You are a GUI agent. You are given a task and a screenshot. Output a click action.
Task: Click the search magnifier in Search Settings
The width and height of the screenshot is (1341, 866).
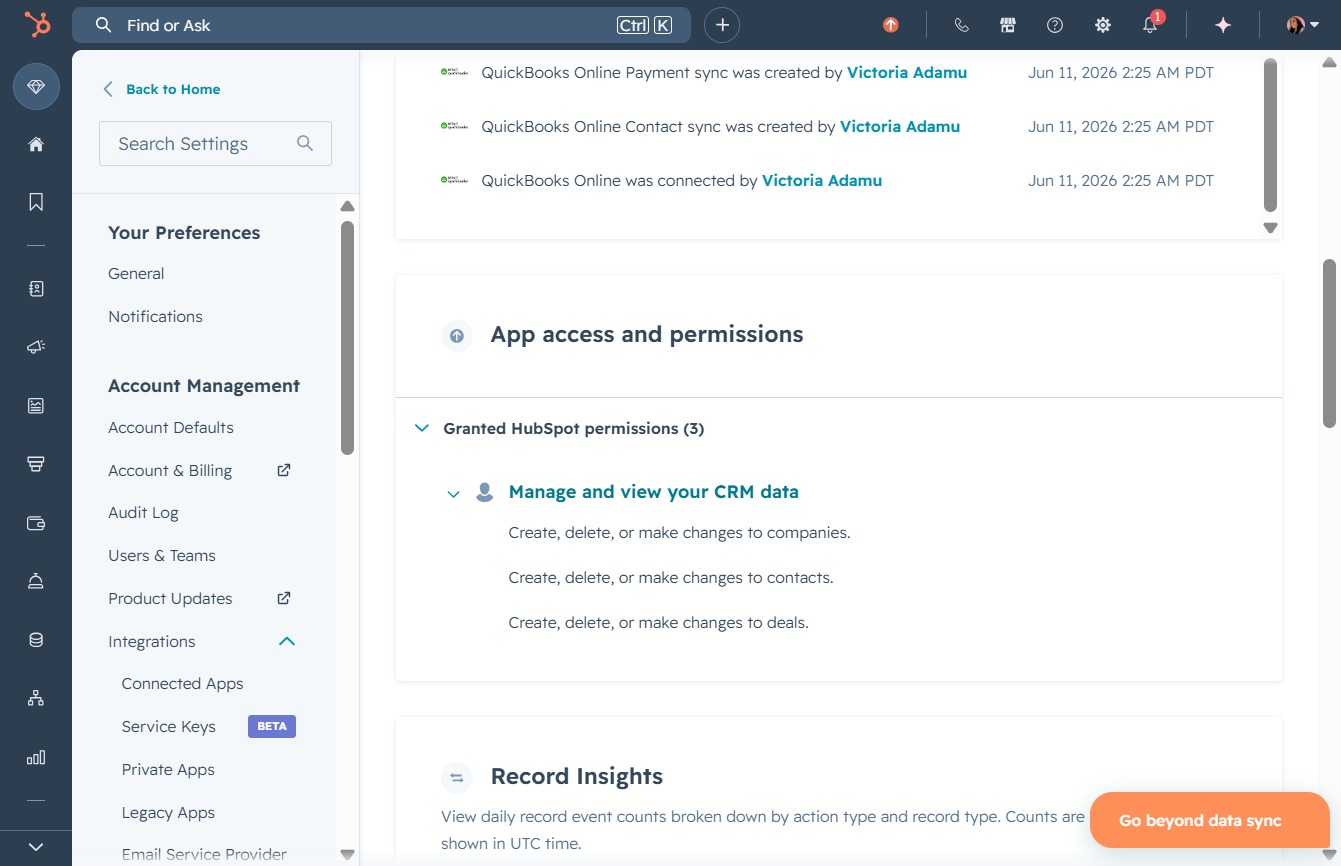click(305, 143)
